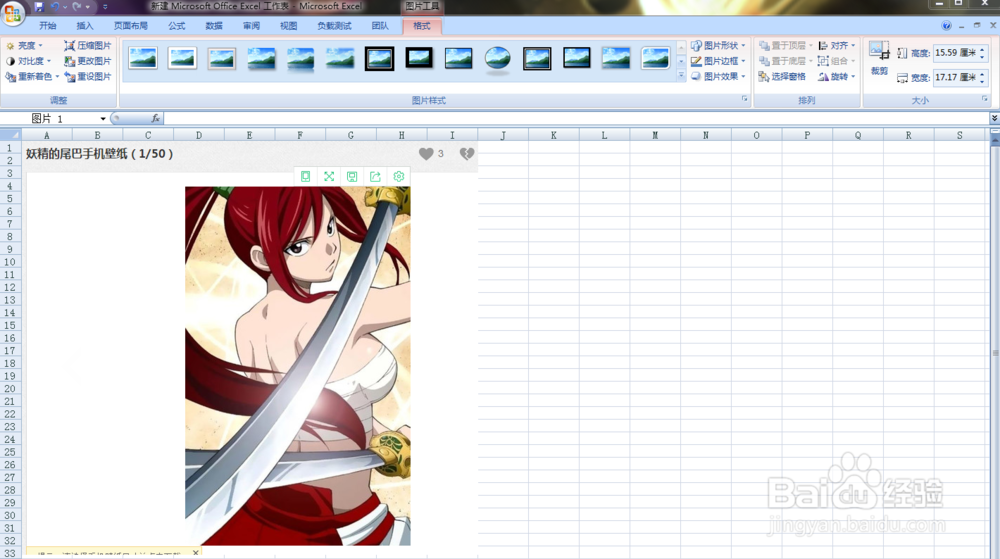Open the 公式 tab

(x=177, y=26)
